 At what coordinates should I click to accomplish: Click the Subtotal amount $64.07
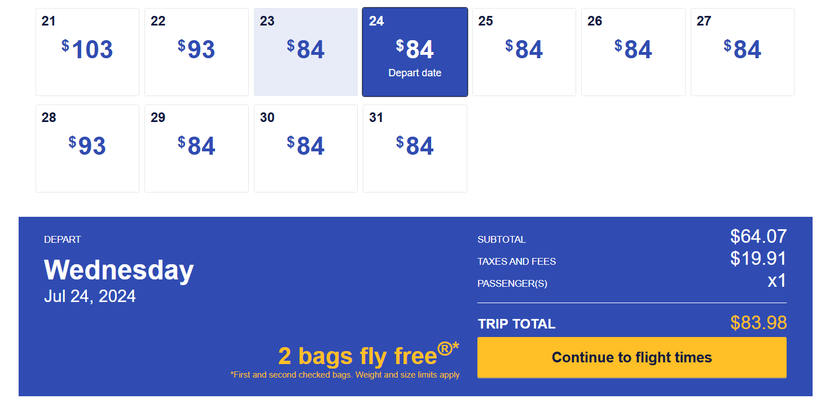click(758, 237)
